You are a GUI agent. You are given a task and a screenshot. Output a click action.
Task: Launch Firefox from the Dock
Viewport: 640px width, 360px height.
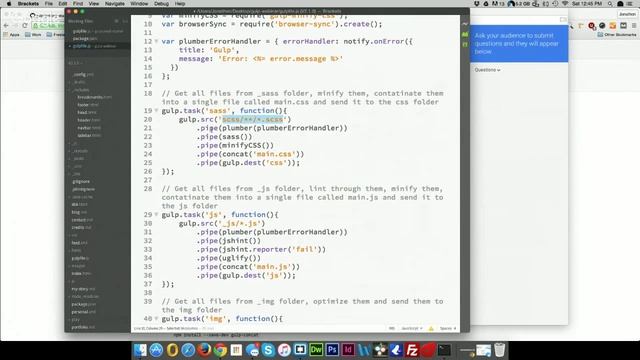(x=204, y=350)
